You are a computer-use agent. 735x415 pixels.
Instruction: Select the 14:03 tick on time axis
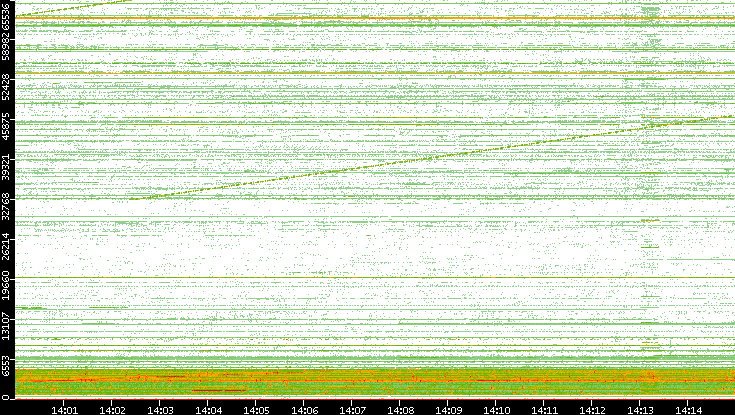(x=160, y=409)
